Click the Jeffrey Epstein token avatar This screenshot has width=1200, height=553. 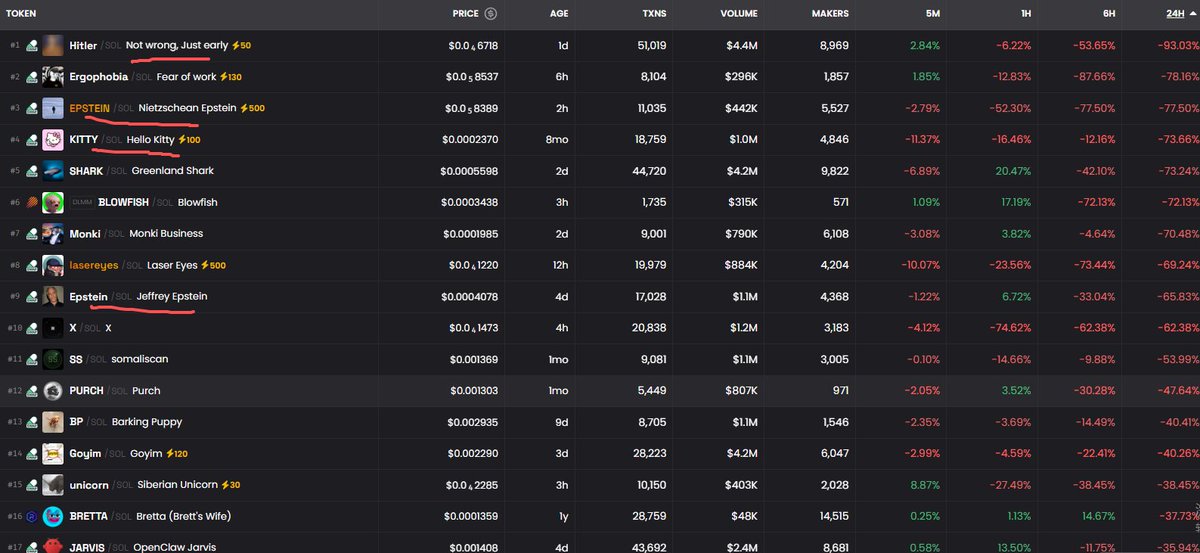pos(53,296)
